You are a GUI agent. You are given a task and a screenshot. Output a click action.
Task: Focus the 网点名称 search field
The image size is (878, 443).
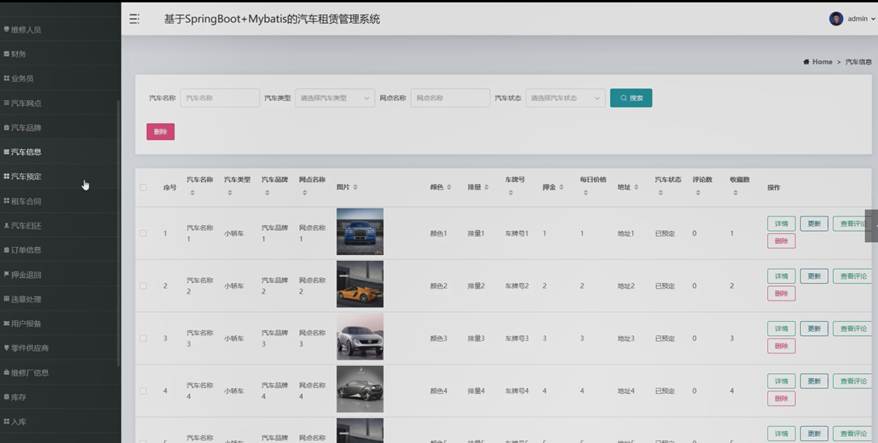click(x=450, y=98)
